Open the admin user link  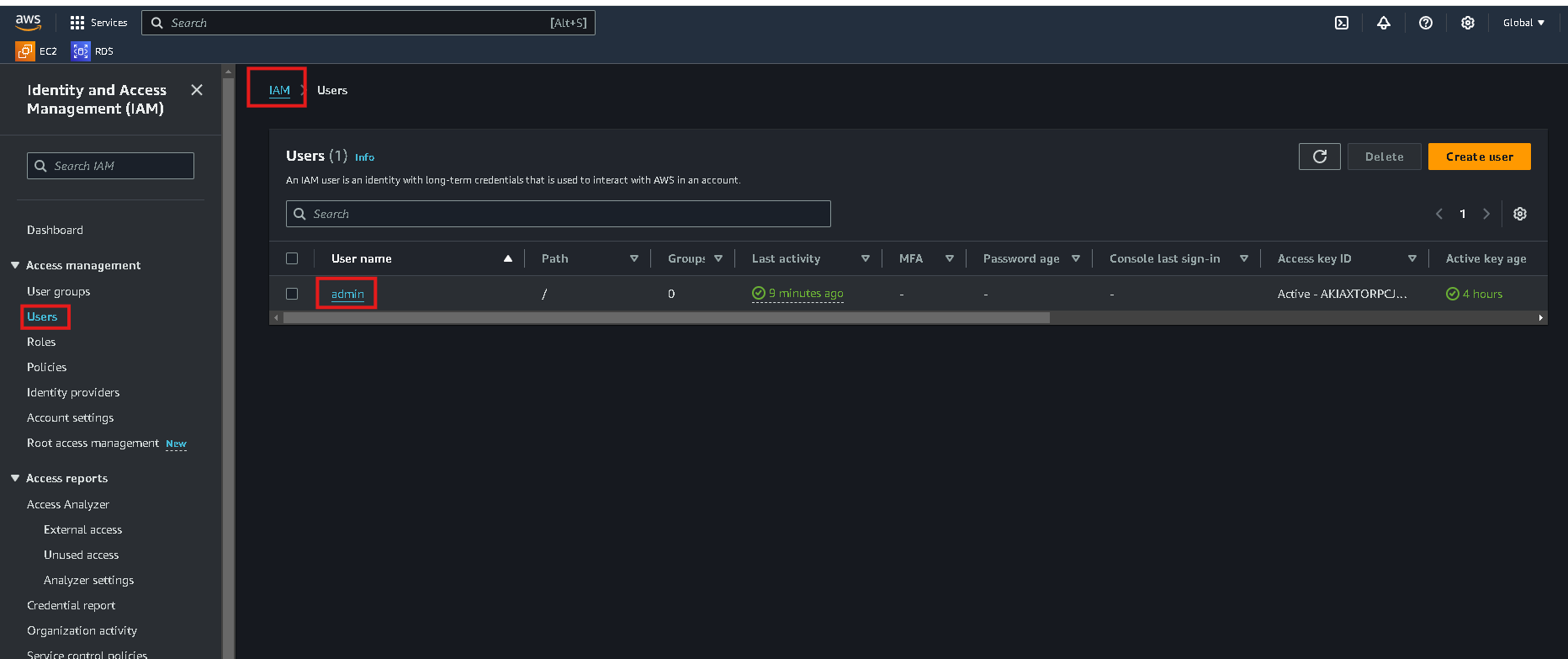(x=347, y=294)
